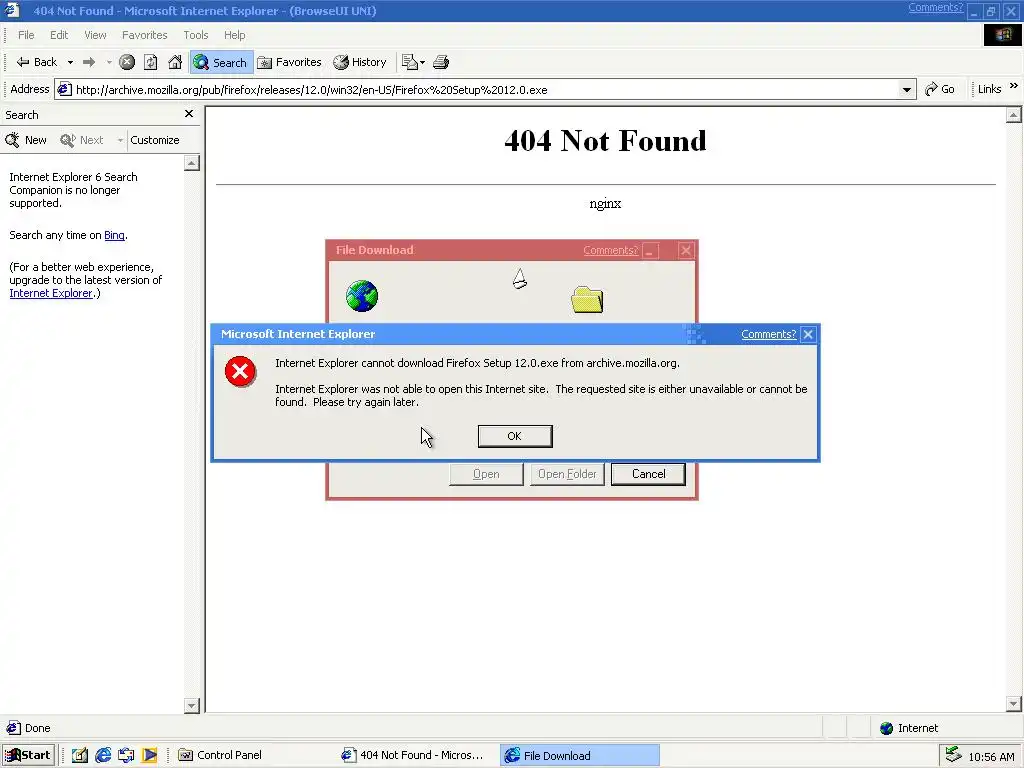Click the Refresh page icon
Viewport: 1024px width, 768px height.
(151, 62)
